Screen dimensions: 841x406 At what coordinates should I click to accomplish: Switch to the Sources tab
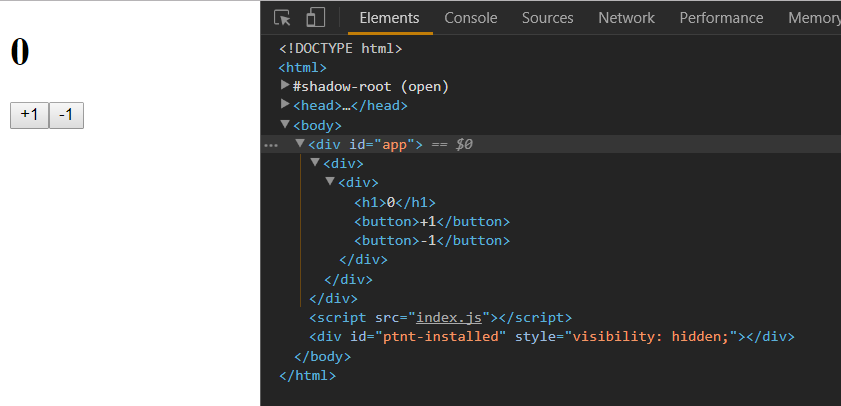tap(548, 18)
